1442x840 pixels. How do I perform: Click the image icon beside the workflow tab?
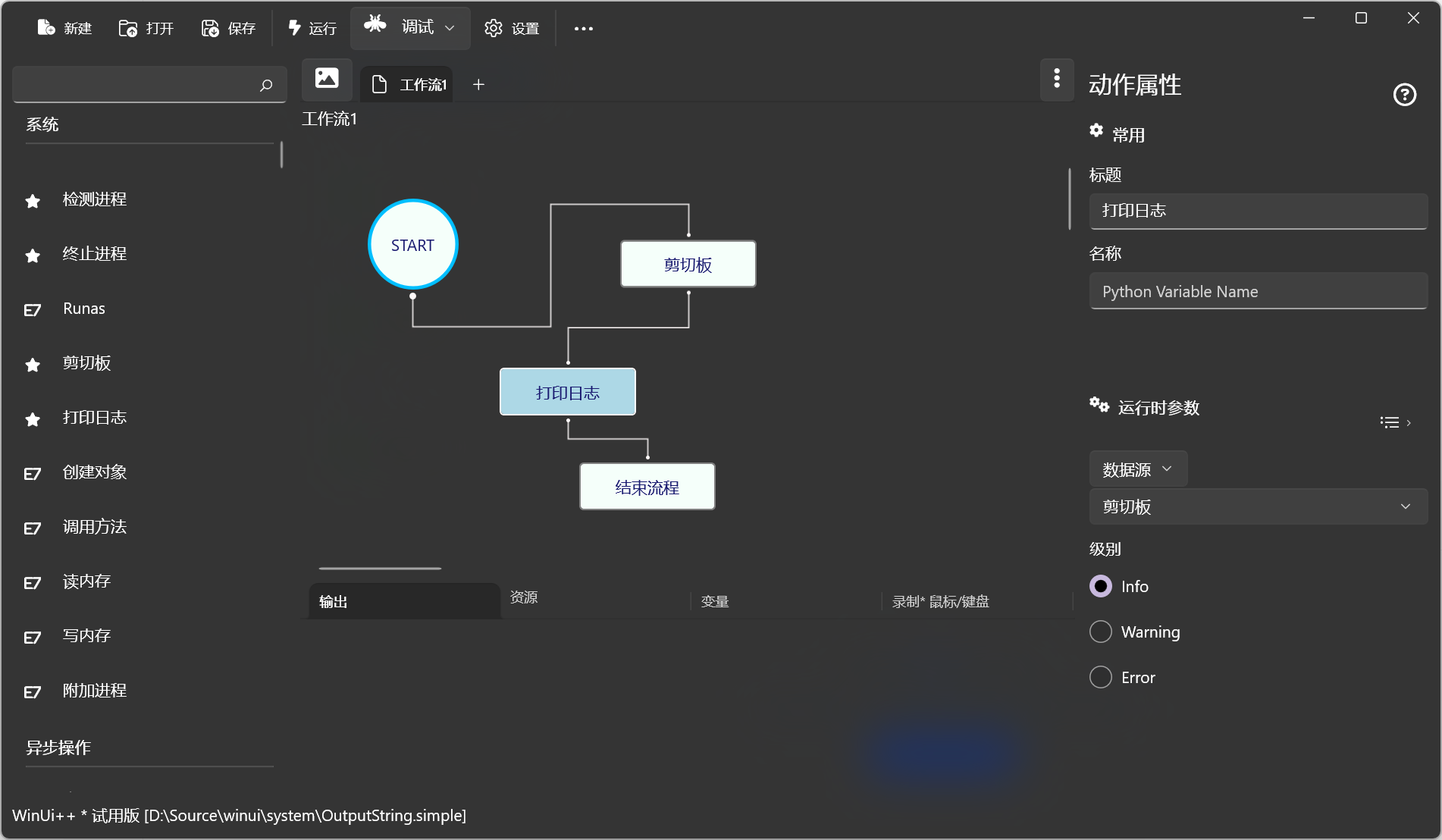coord(327,78)
